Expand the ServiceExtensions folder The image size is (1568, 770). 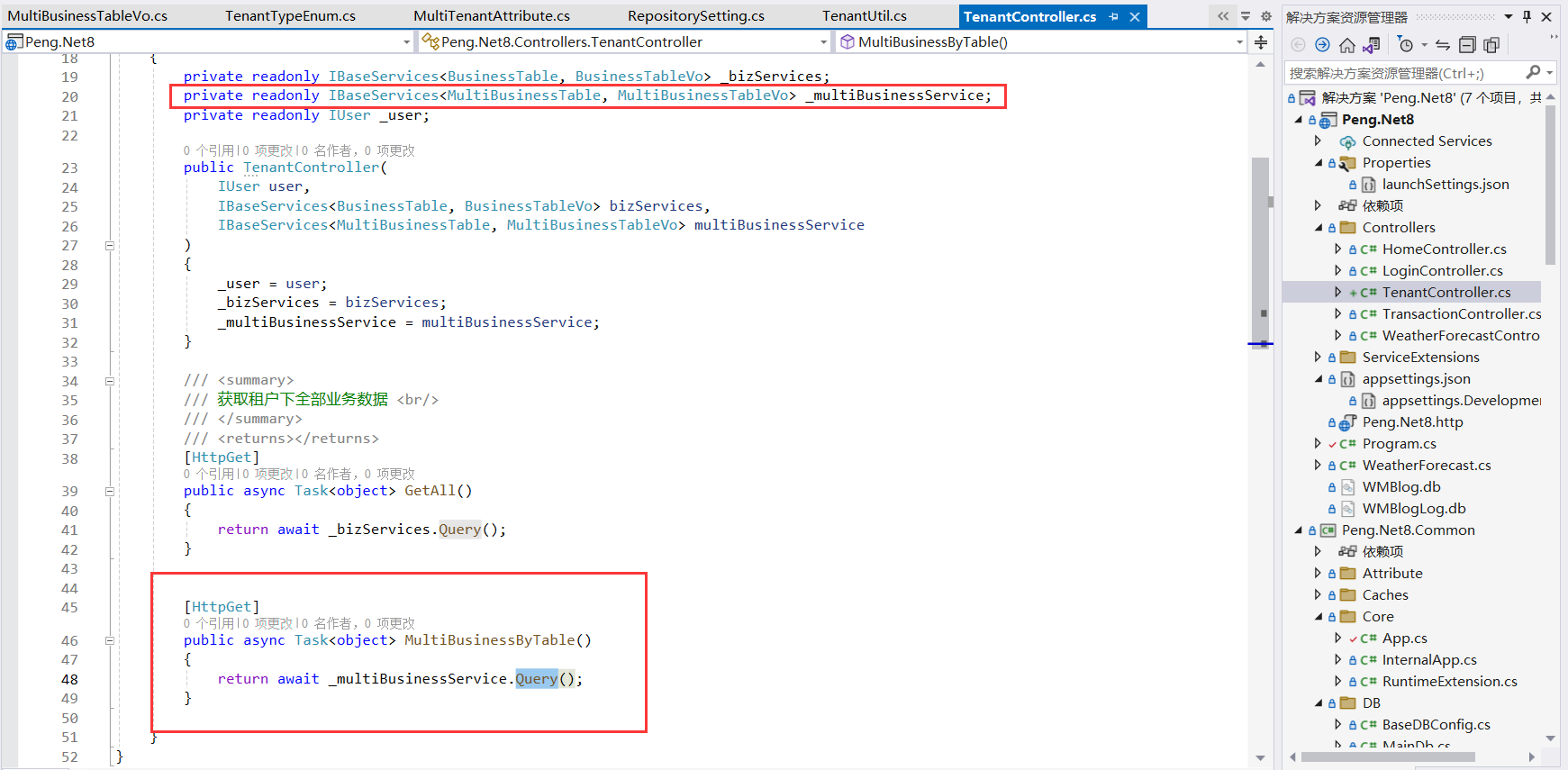[x=1319, y=358]
